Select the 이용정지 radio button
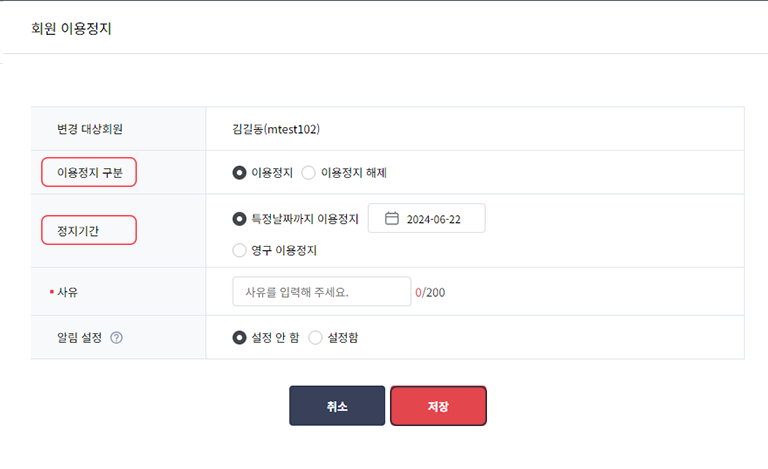Viewport: 768px width, 469px height. coord(239,173)
